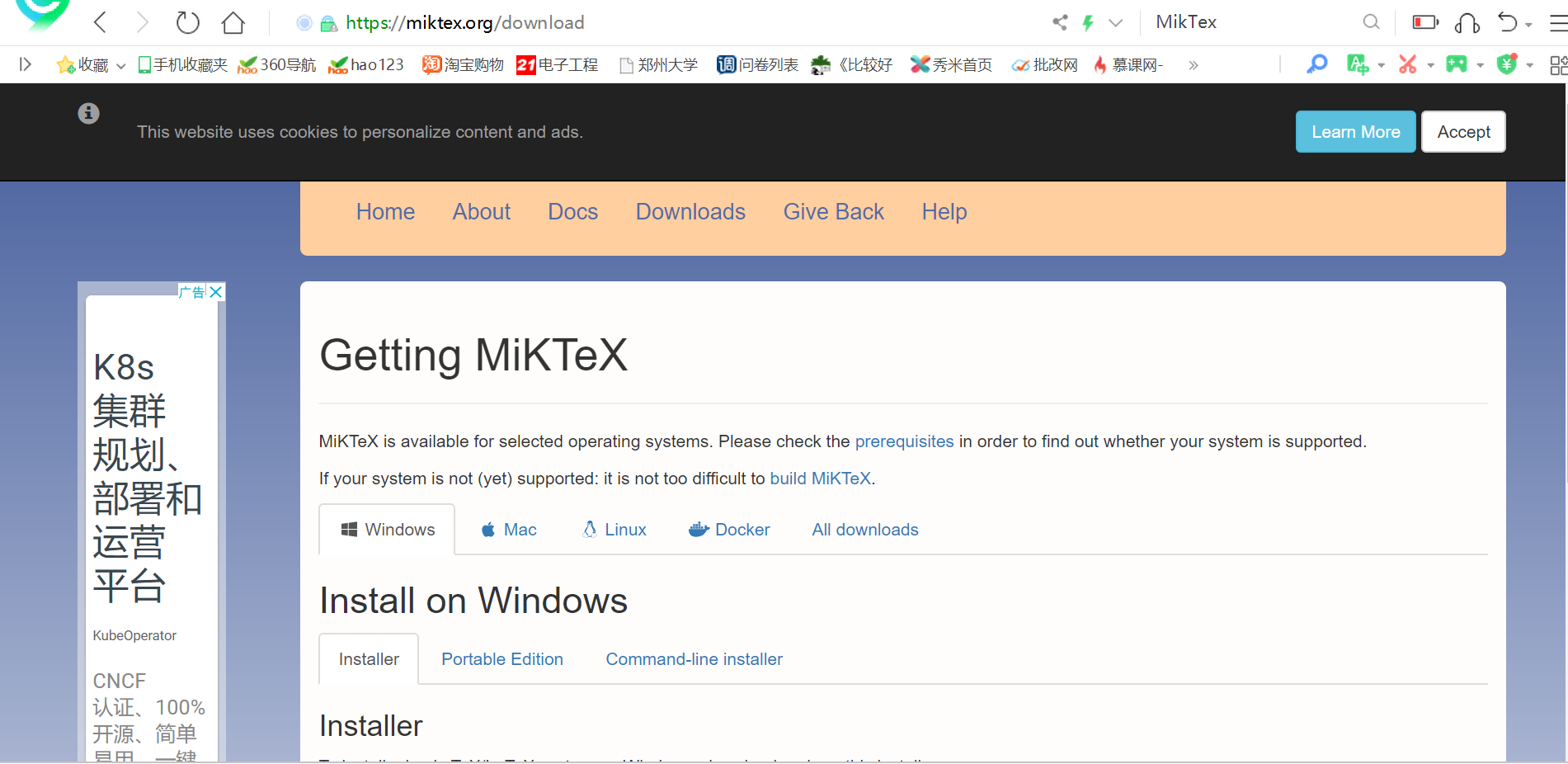This screenshot has height=764, width=1568.
Task: Open dropdown beside green shield icon
Action: [x=1529, y=66]
